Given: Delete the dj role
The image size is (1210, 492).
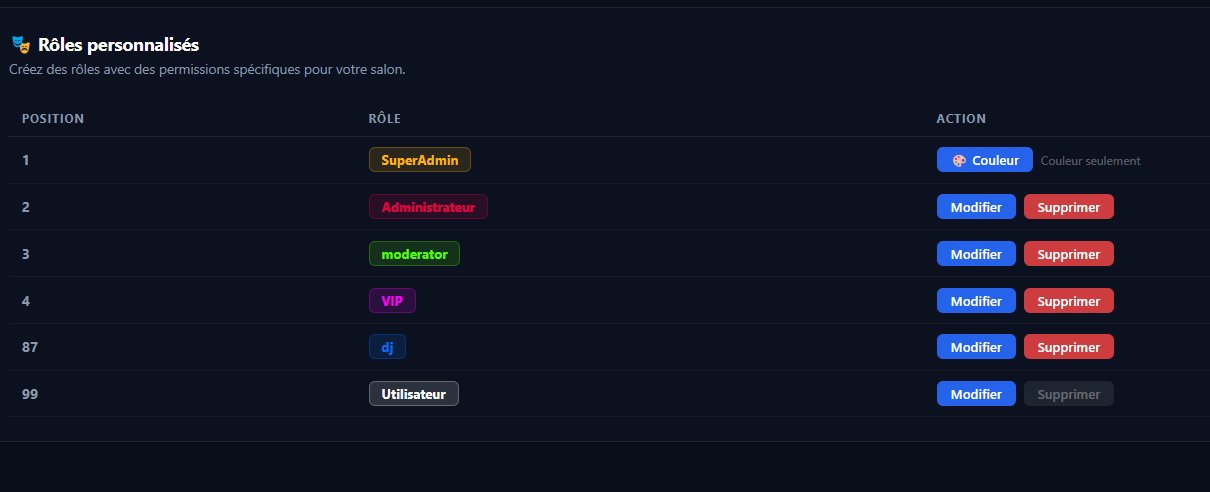Looking at the screenshot, I should pyautogui.click(x=1068, y=347).
